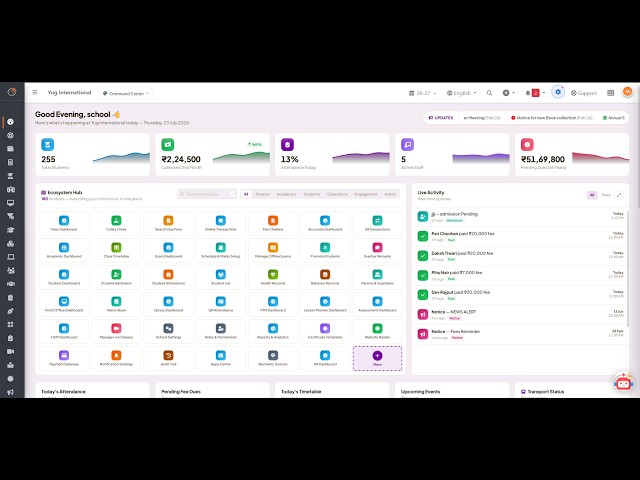Open the notifications bell dropdown
The width and height of the screenshot is (640, 480).
point(535,93)
